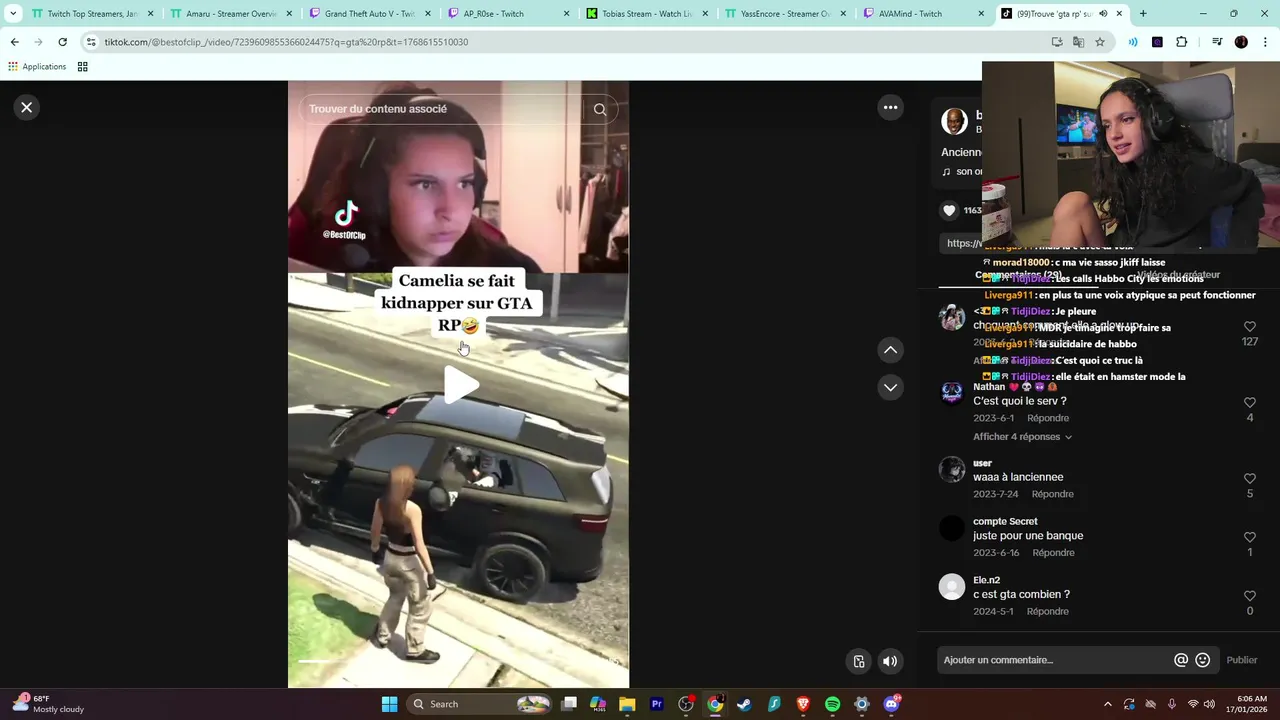Open Brave browser from taskbar
This screenshot has width=1280, height=720.
coord(803,704)
